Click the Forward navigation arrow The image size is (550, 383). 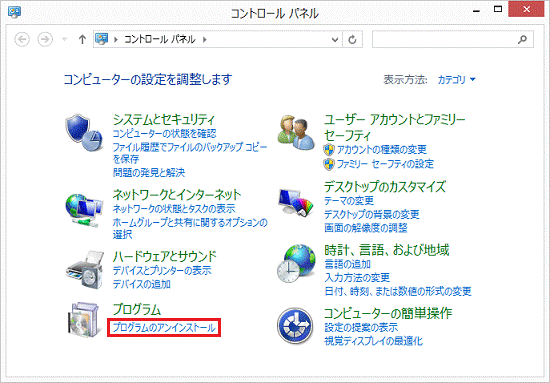45,39
